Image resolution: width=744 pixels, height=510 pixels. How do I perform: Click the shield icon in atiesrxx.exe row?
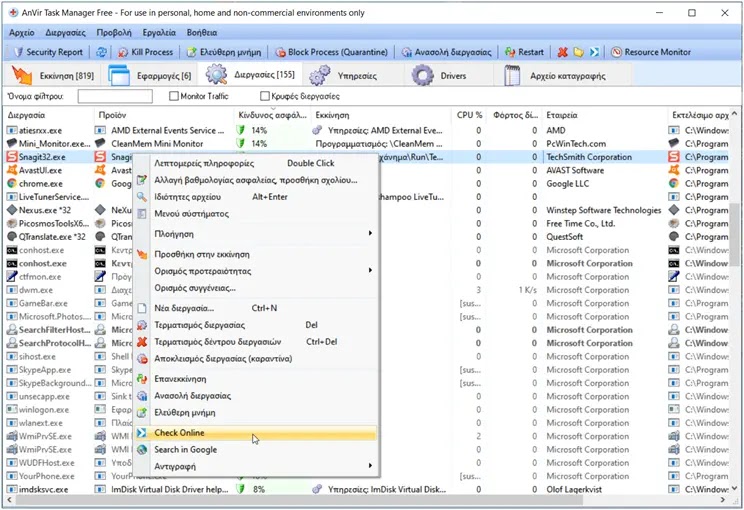pyautogui.click(x=241, y=130)
